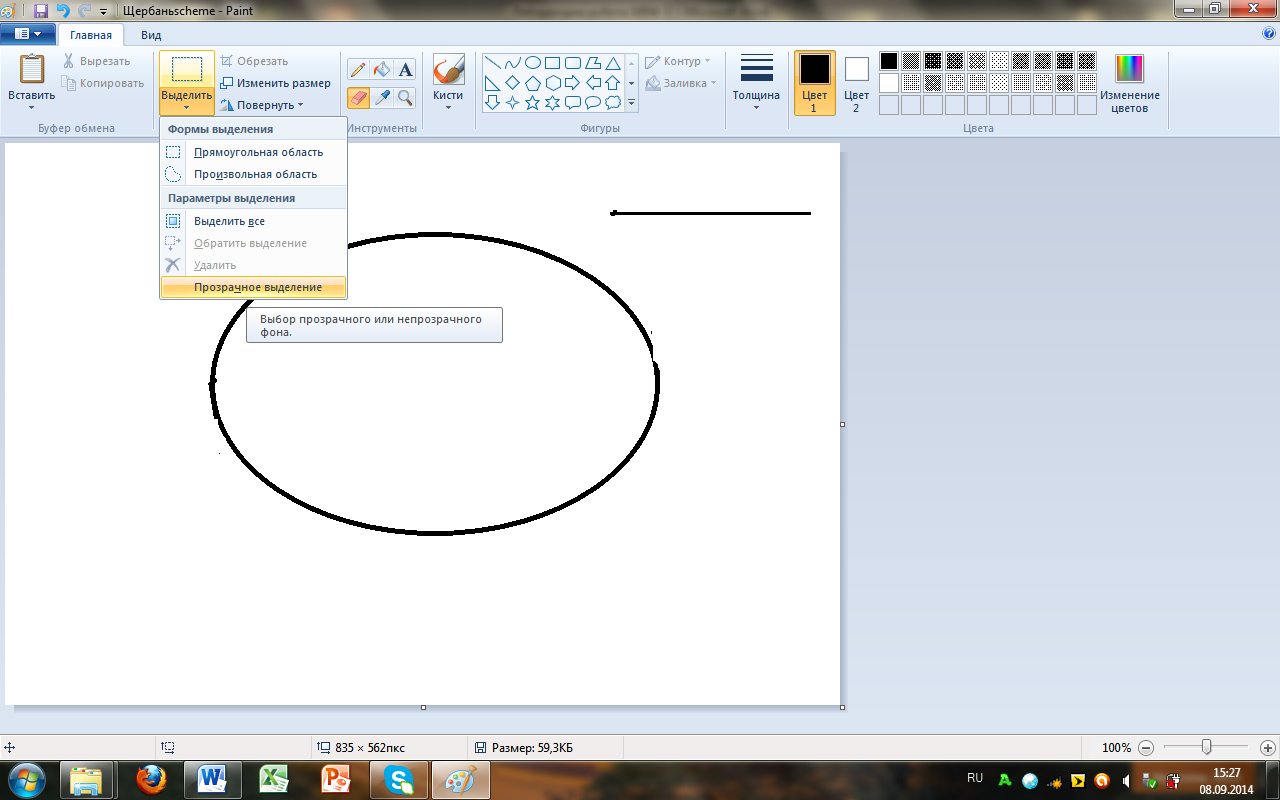Pick the Right arrow shape
Image resolution: width=1280 pixels, height=800 pixels.
(573, 83)
